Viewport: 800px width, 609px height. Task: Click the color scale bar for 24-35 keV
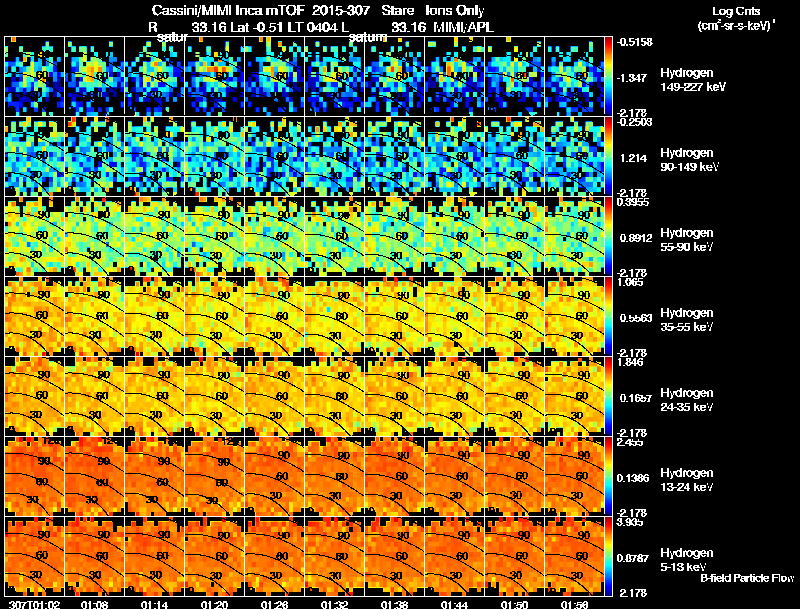(x=608, y=396)
